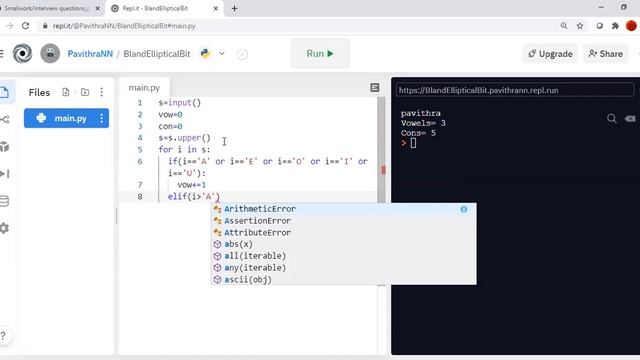Open the Settings gear sidebar icon
Screen dimensions: 640x360
tap(5, 228)
